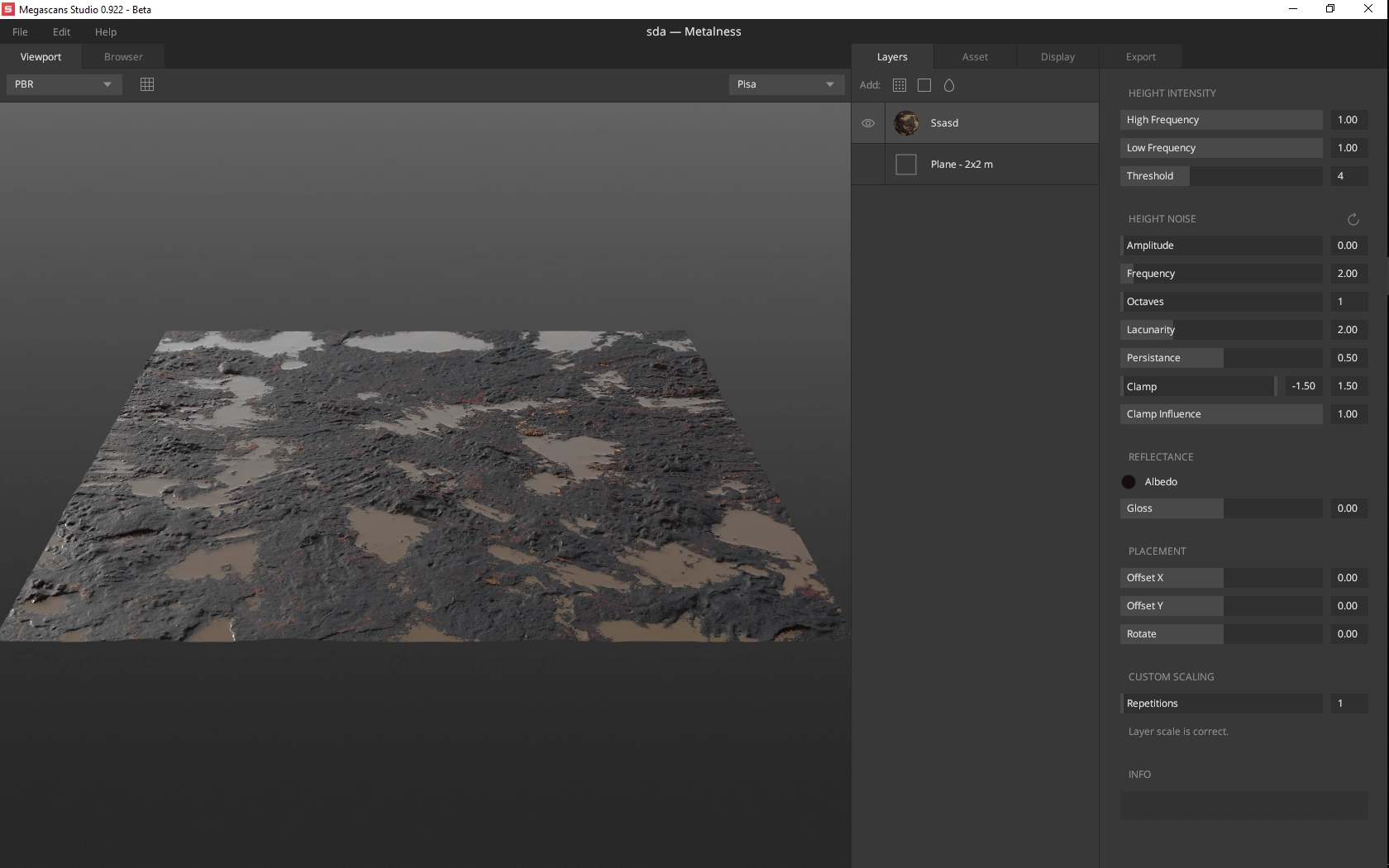Screen dimensions: 1389x868
Task: Click the 3D terrain preview in viewport
Action: [x=425, y=486]
